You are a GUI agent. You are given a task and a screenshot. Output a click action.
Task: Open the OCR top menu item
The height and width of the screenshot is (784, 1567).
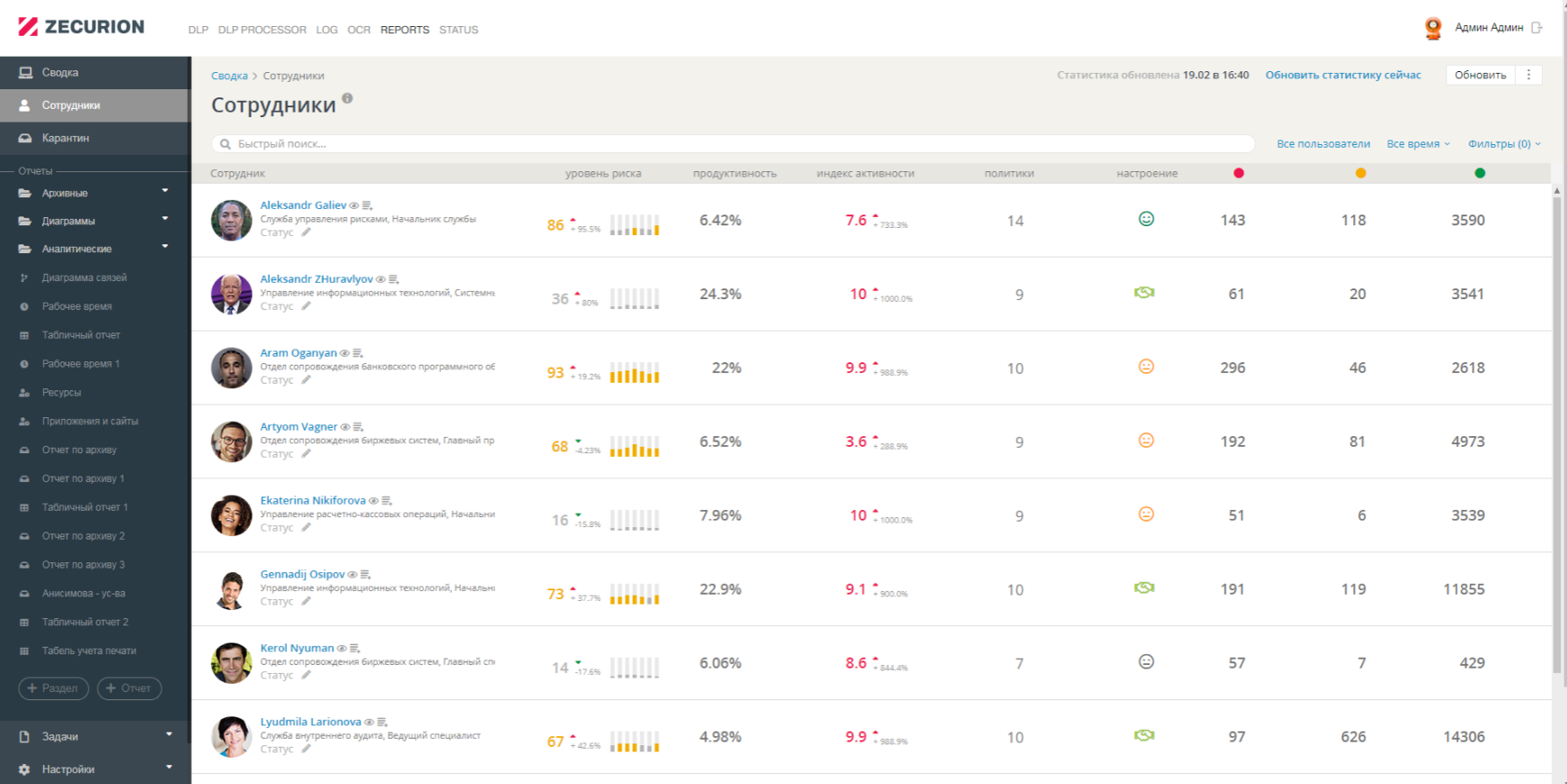tap(359, 30)
